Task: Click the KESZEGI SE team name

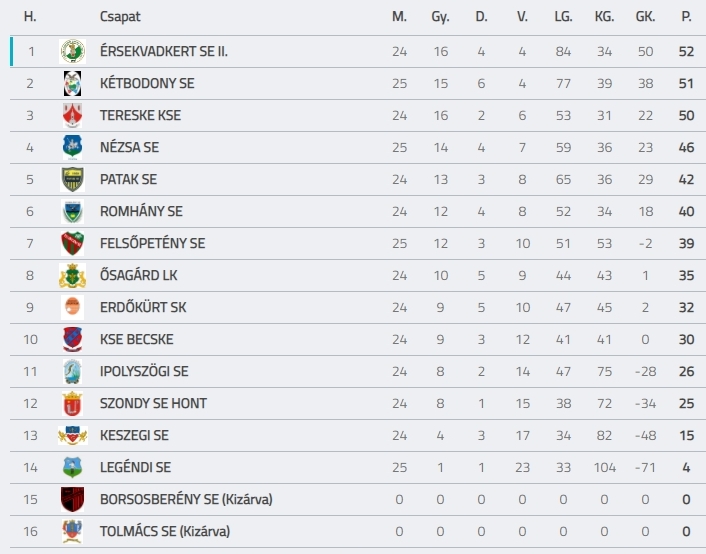Action: (x=134, y=435)
